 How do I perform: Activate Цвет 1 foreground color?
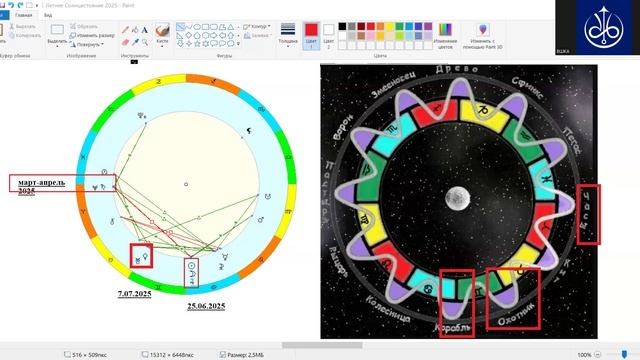click(x=311, y=36)
